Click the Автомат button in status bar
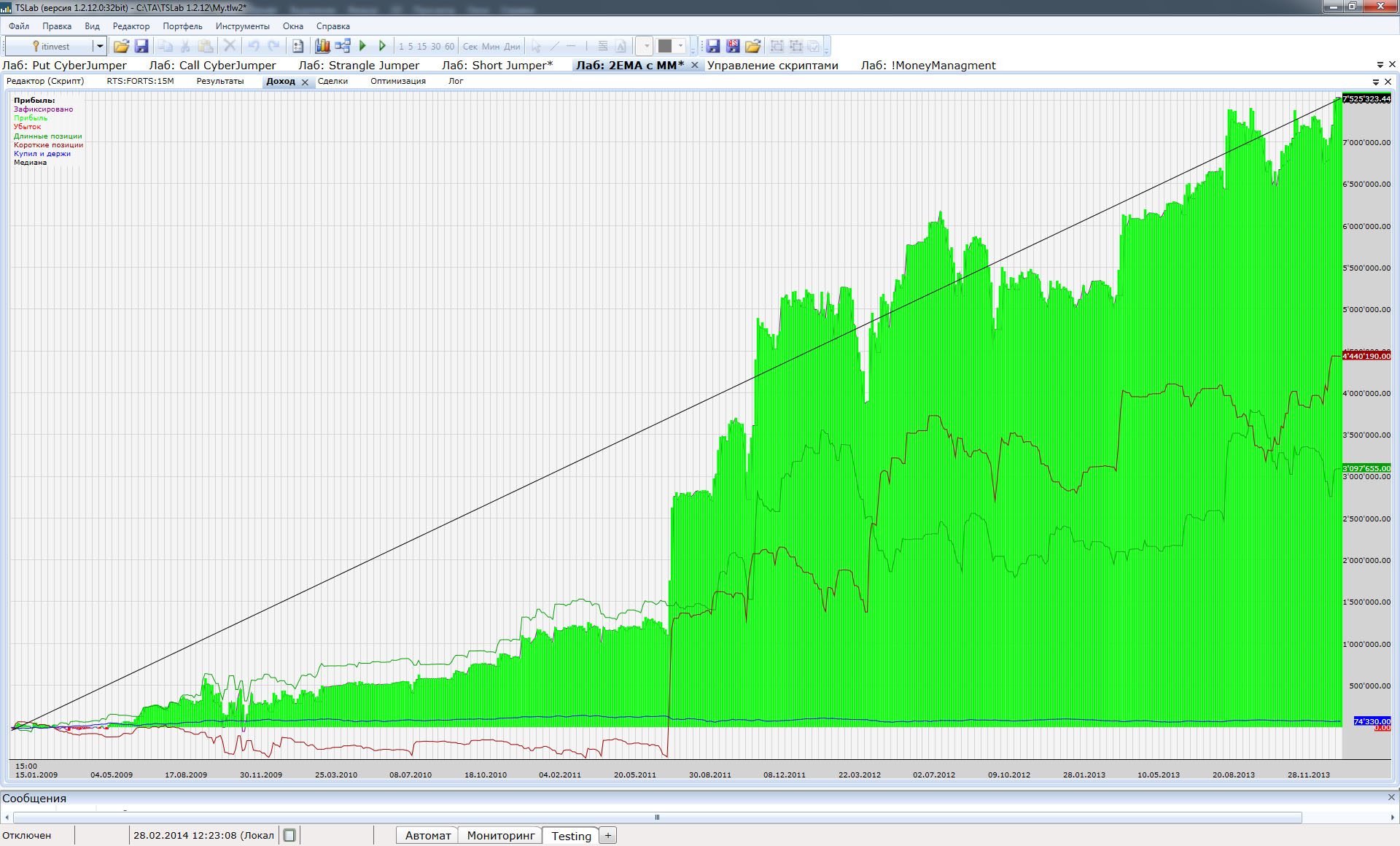The width and height of the screenshot is (1400, 846). tap(427, 836)
